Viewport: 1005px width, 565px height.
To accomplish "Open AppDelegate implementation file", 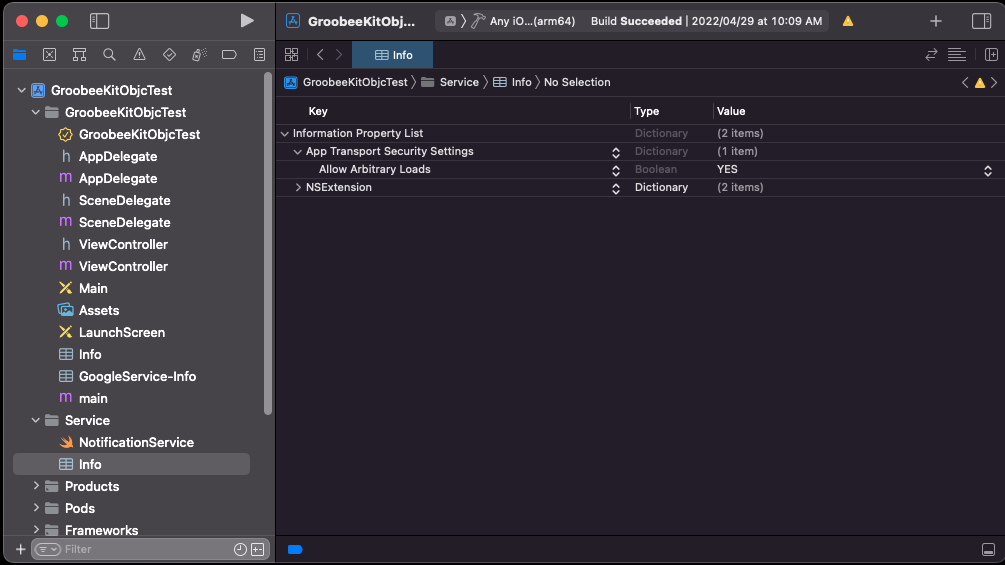I will click(x=118, y=178).
